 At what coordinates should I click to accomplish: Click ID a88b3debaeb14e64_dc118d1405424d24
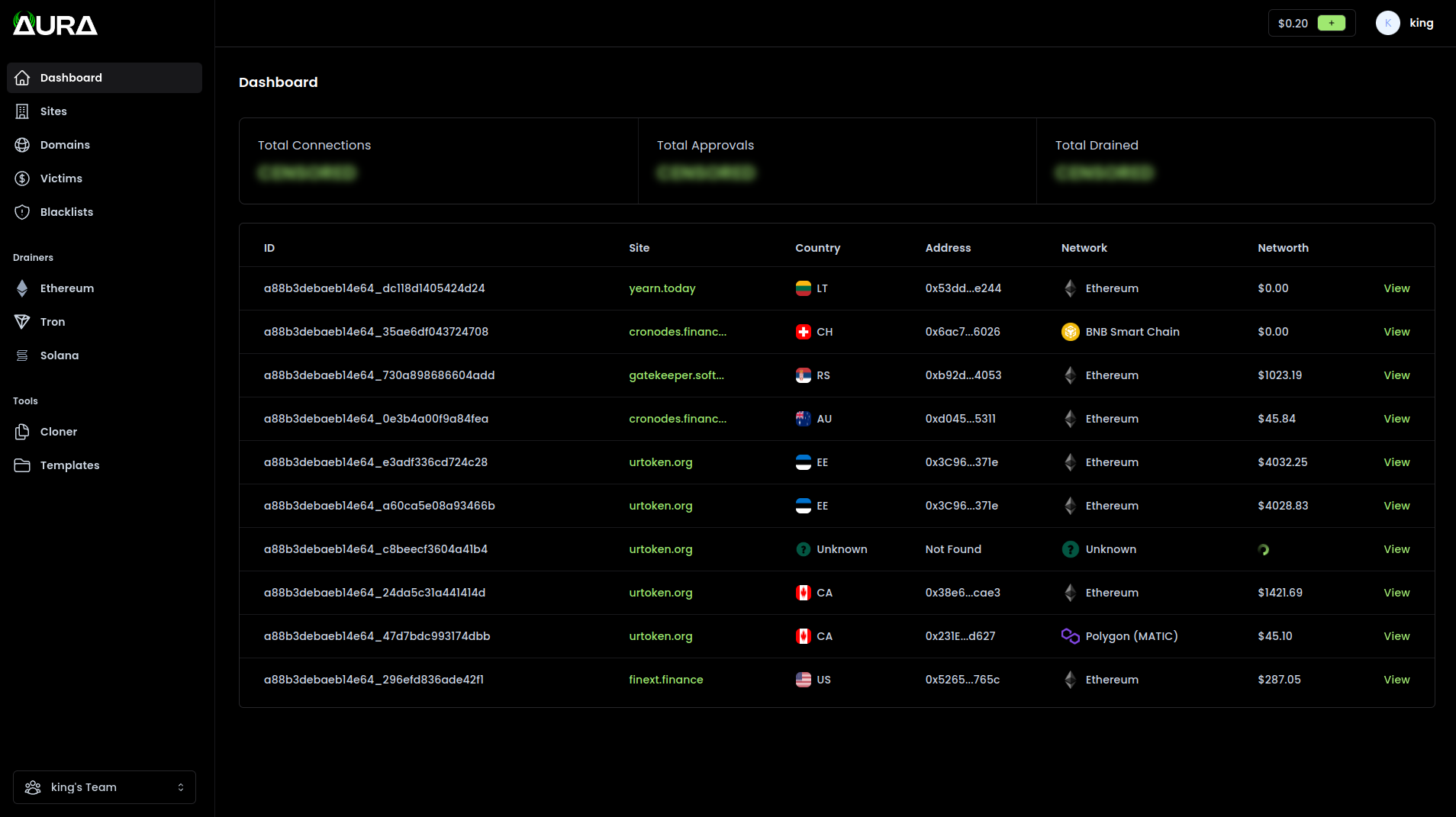[374, 288]
